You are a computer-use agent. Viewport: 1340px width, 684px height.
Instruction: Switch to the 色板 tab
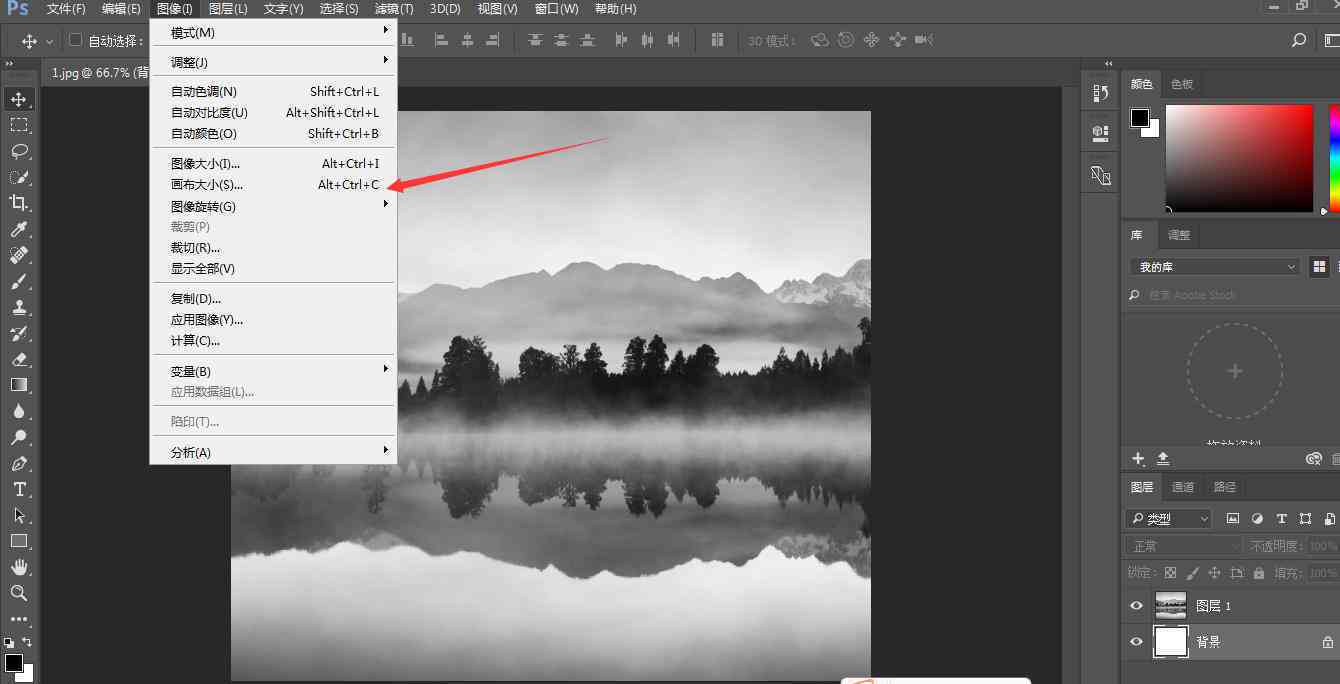tap(1182, 84)
